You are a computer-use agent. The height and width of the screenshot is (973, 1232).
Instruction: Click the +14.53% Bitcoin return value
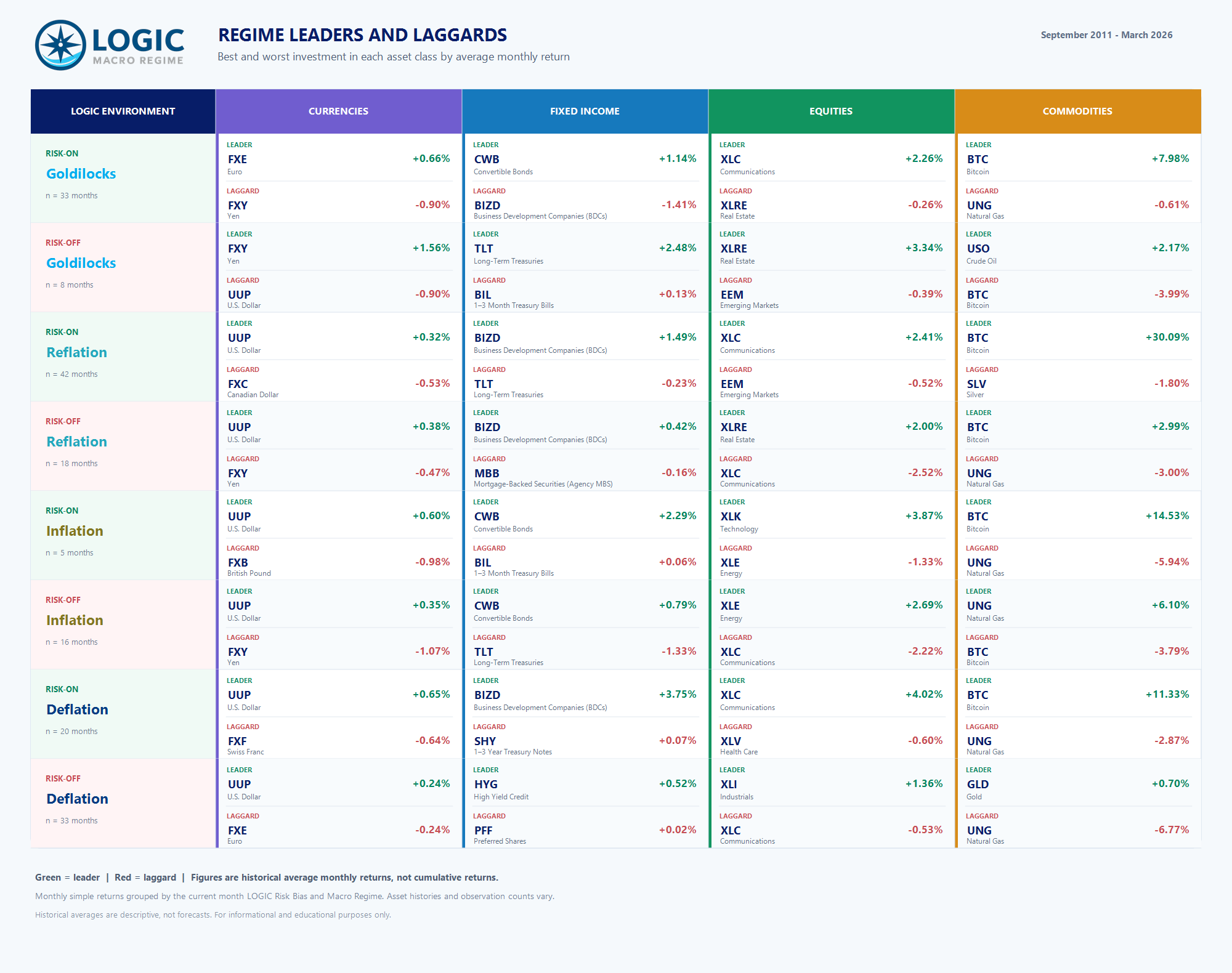[1167, 515]
